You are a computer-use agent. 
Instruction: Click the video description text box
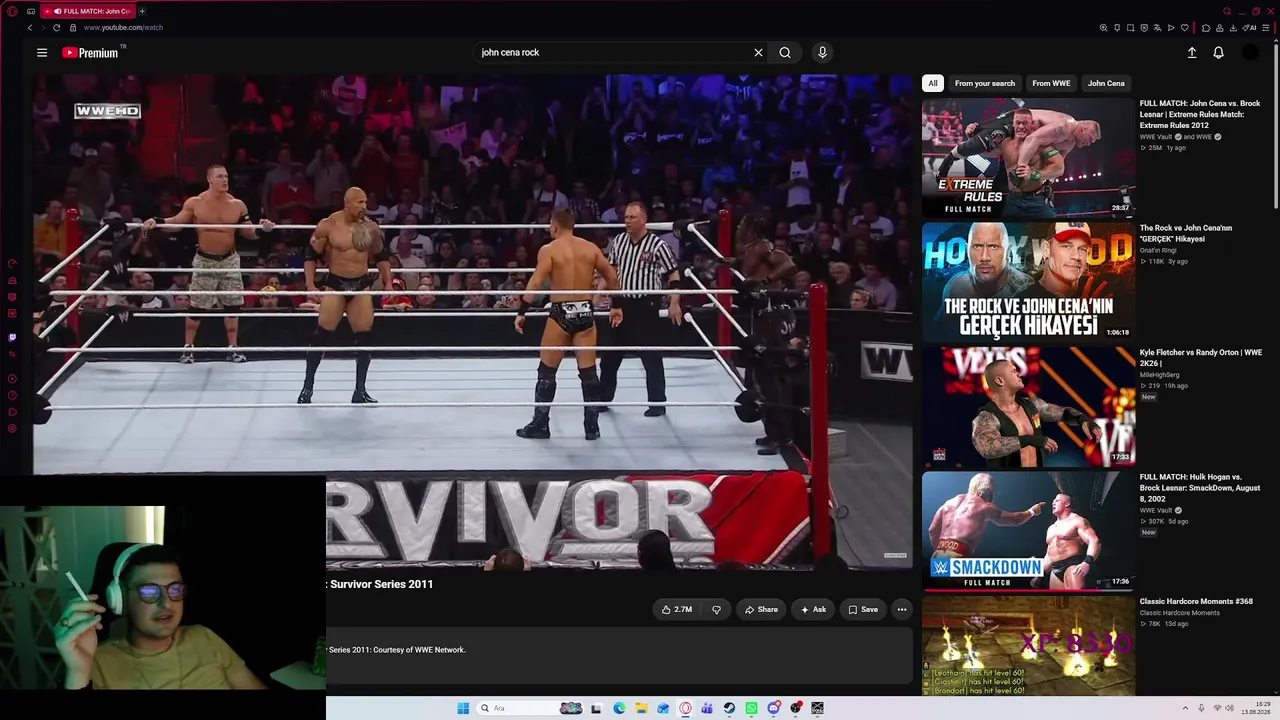[x=619, y=655]
